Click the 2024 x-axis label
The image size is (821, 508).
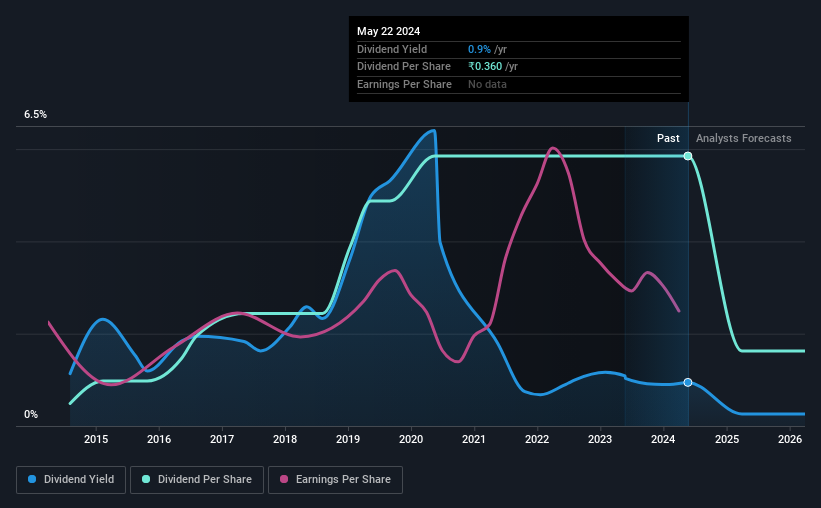[x=663, y=439]
